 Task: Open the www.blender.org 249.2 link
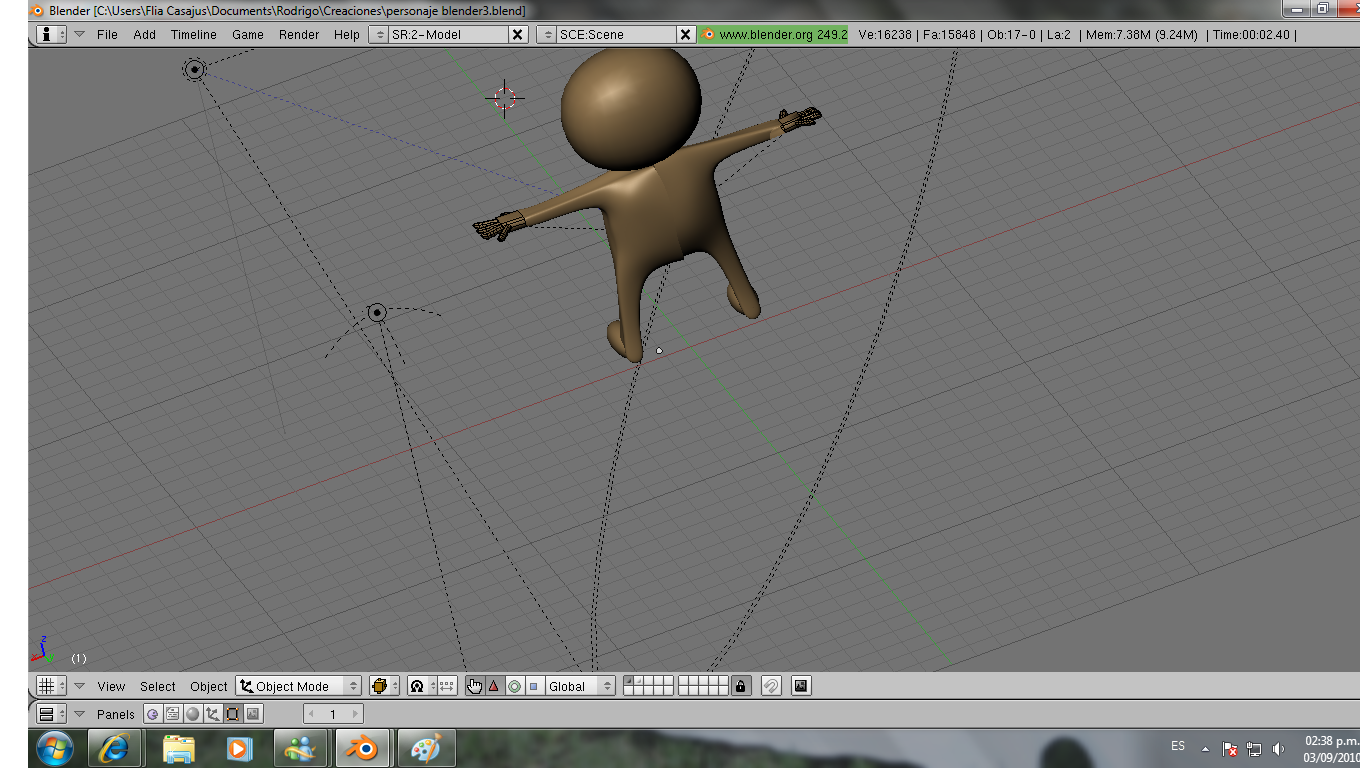pyautogui.click(x=774, y=34)
